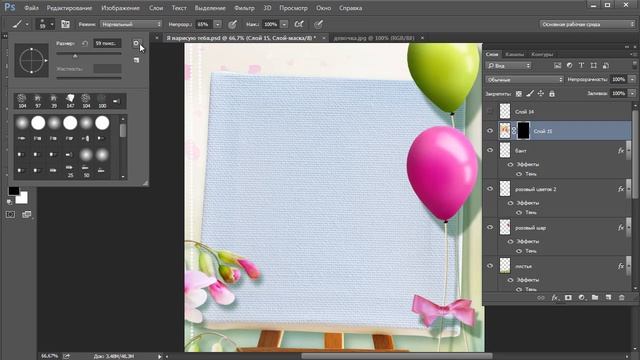Create new brush preset icon
The width and height of the screenshot is (640, 360).
pyautogui.click(x=136, y=60)
